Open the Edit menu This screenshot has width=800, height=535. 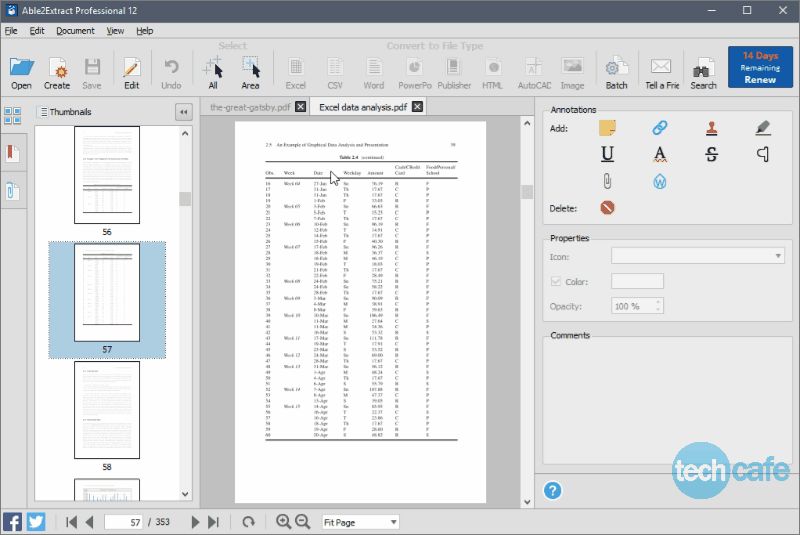tap(37, 31)
